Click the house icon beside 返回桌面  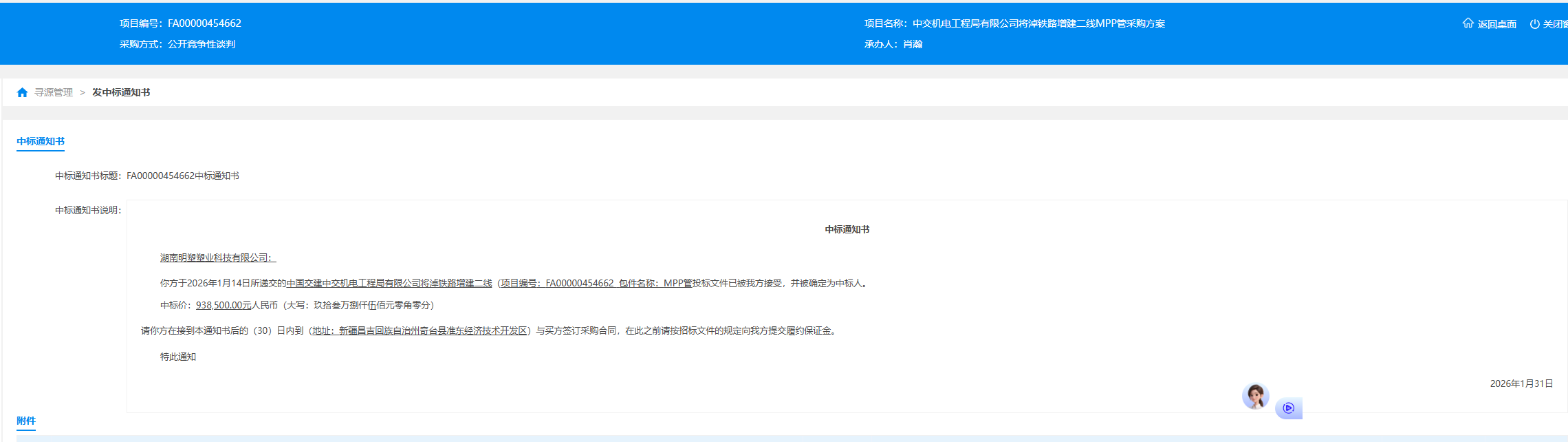pos(1468,23)
